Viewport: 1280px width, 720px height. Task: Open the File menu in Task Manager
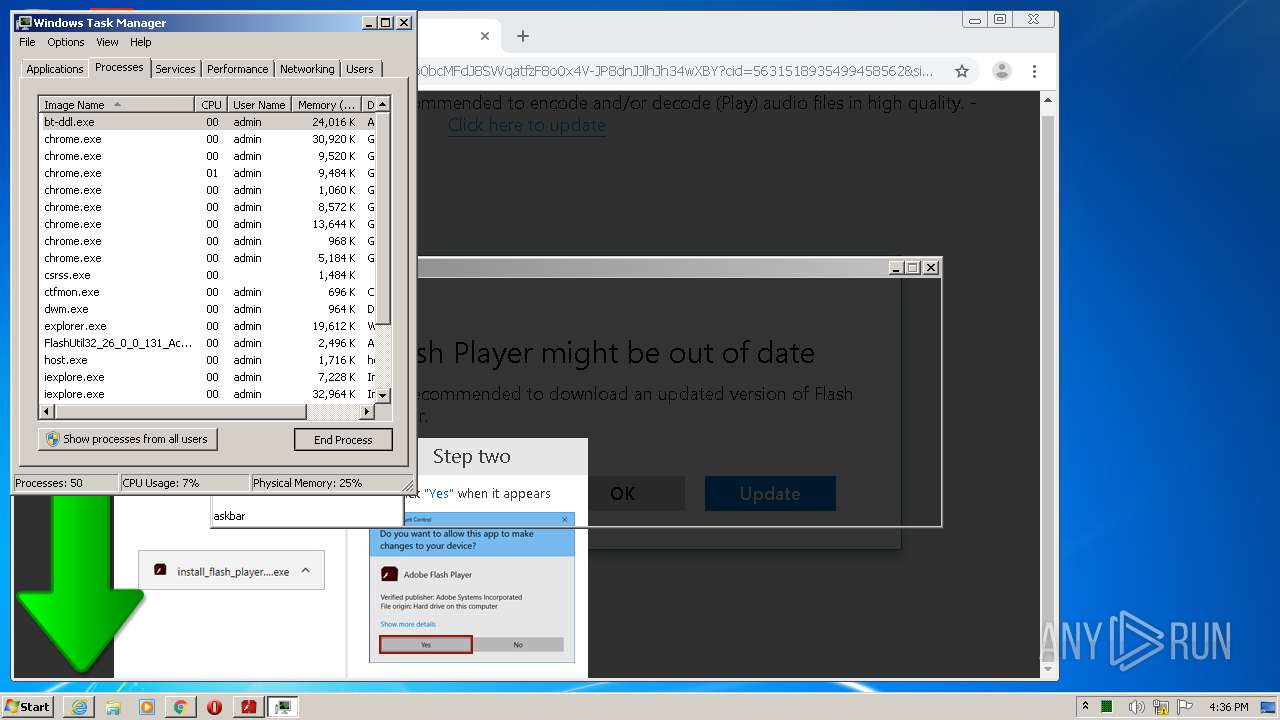[x=27, y=42]
